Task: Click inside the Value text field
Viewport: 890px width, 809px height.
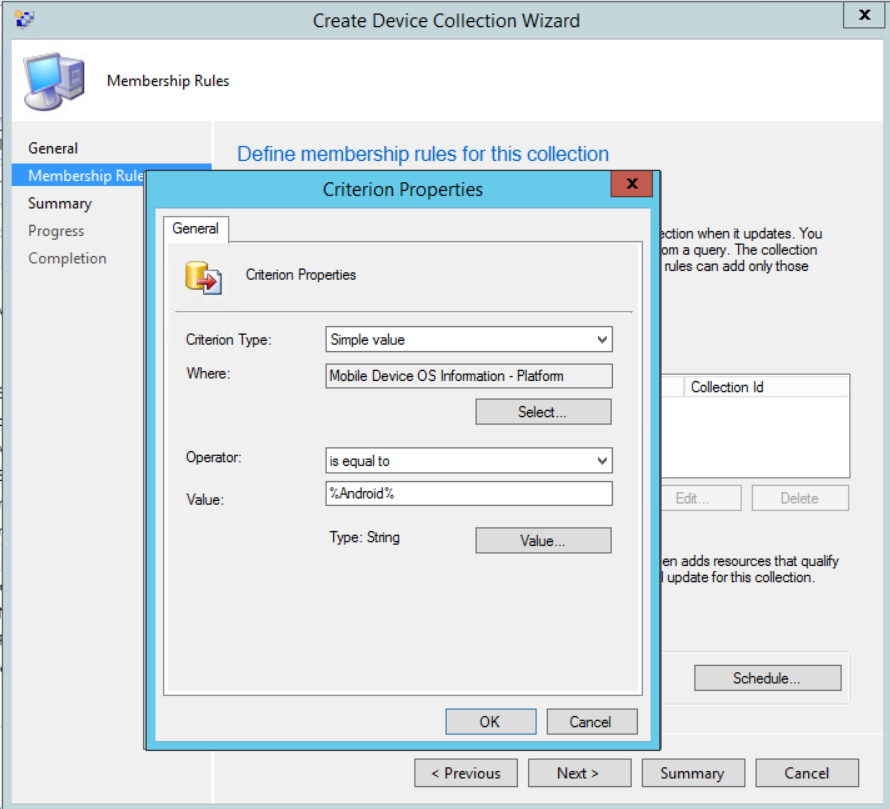Action: point(468,494)
